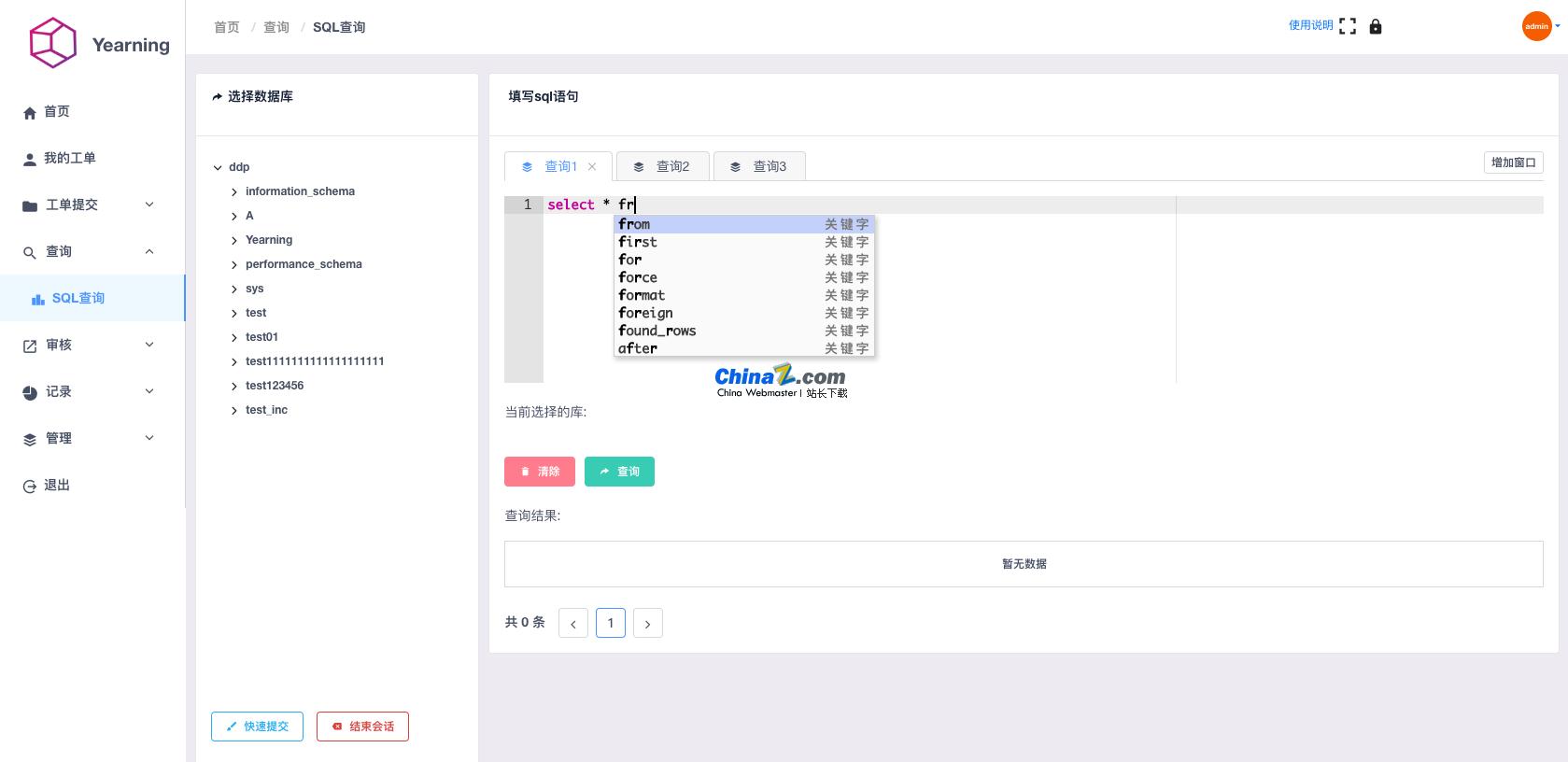The height and width of the screenshot is (762, 1568).
Task: Click the Yearning logo icon
Action: tap(52, 43)
